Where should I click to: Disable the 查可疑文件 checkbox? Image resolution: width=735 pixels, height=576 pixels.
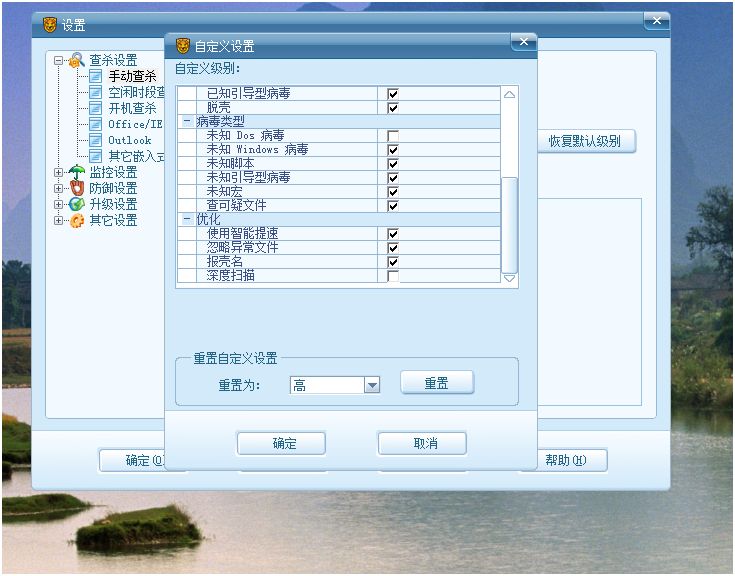[x=393, y=206]
